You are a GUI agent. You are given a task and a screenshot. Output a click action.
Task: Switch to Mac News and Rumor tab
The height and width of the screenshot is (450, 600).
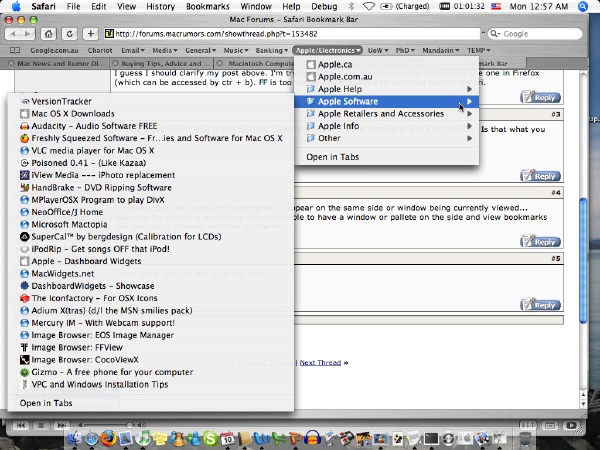[57, 63]
